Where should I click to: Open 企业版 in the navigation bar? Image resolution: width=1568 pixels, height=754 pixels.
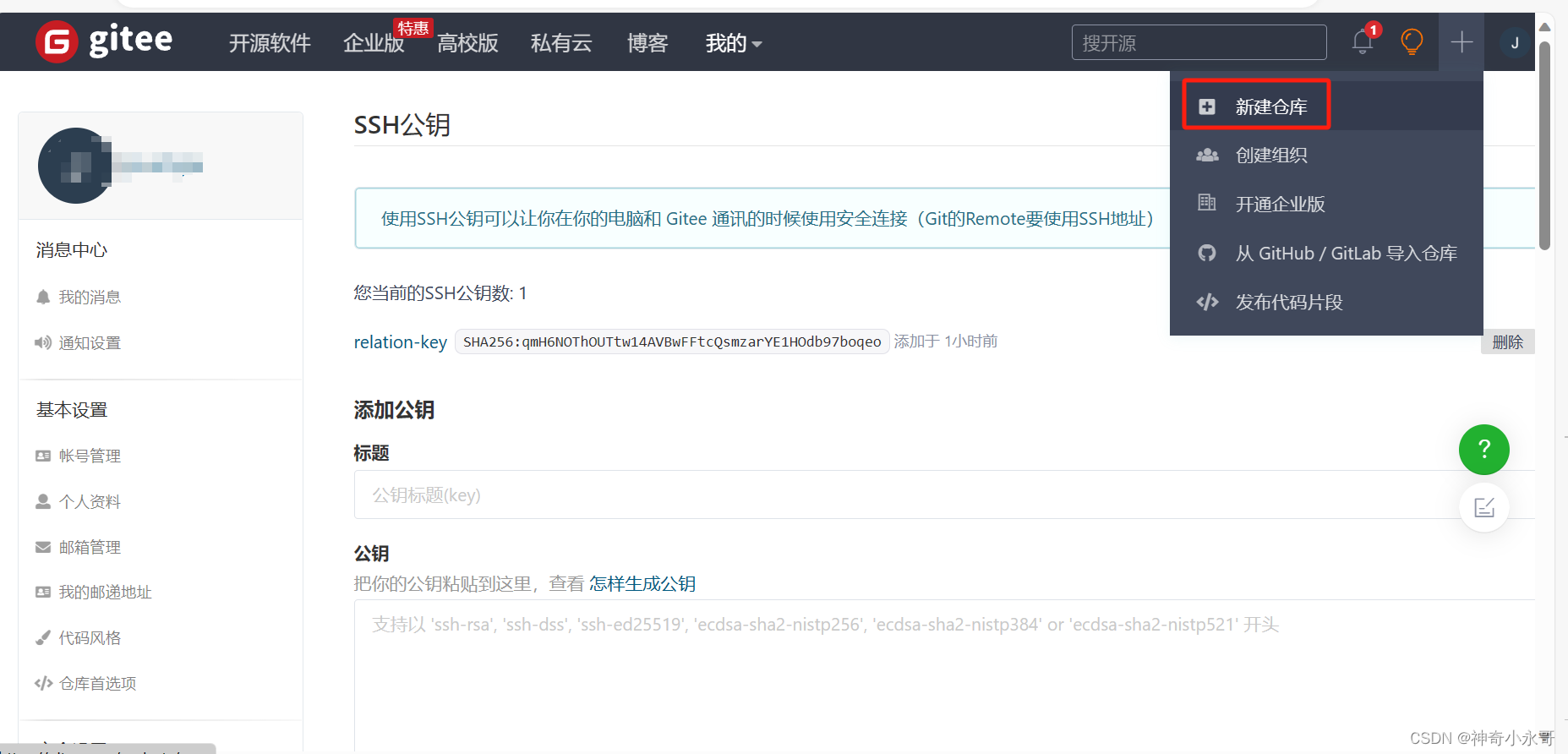[374, 43]
